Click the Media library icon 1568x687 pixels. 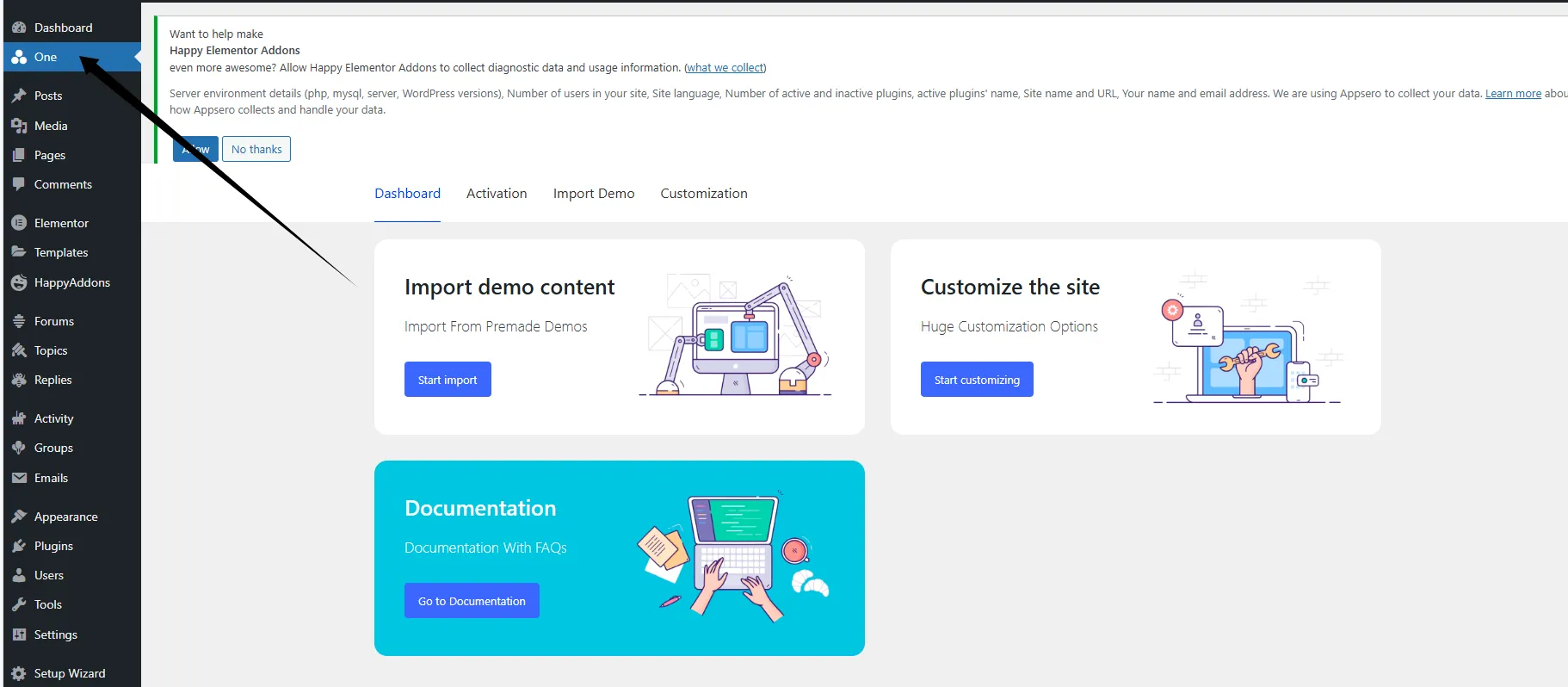[19, 126]
